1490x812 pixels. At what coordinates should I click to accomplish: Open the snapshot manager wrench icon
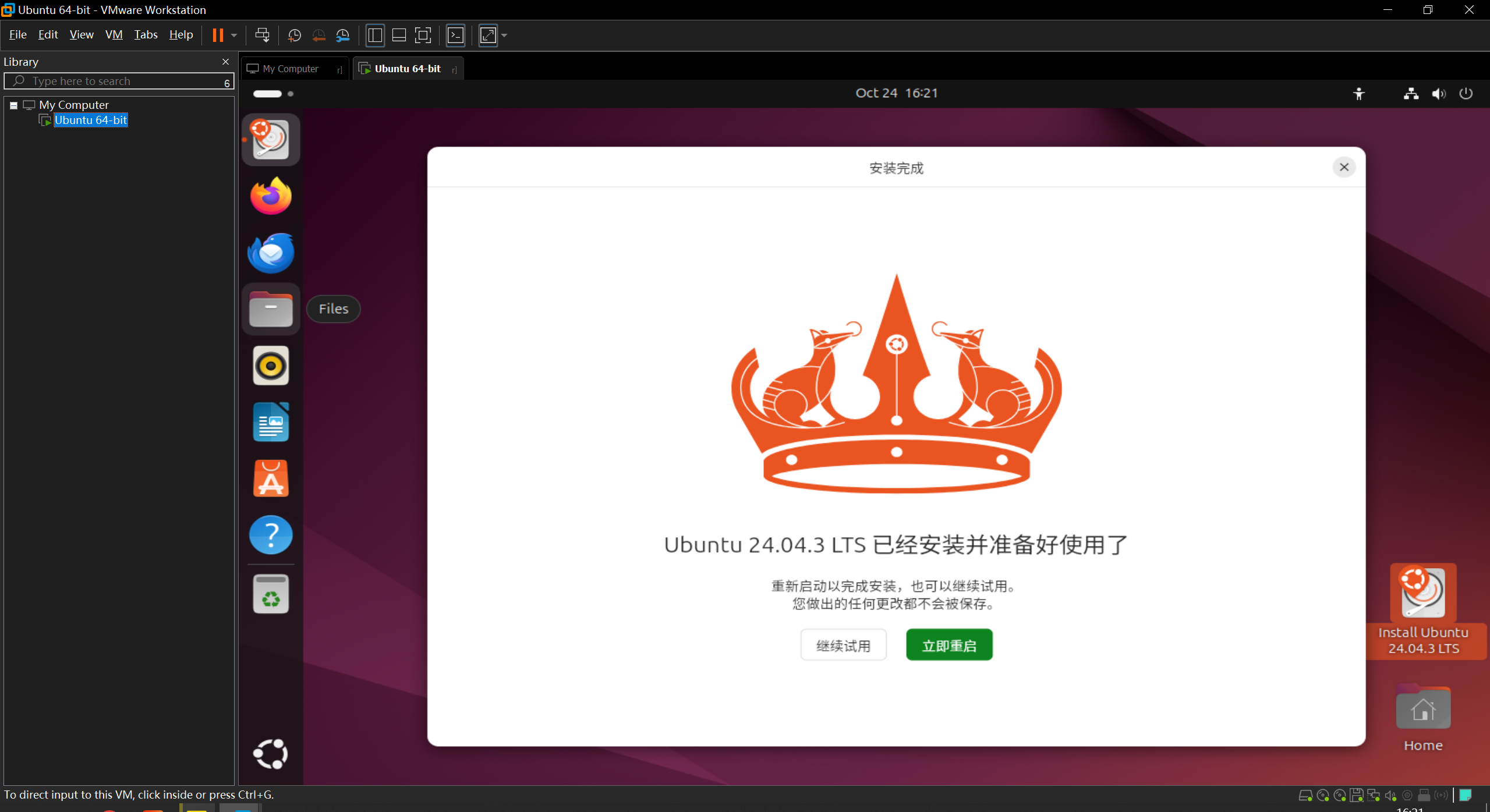point(343,36)
